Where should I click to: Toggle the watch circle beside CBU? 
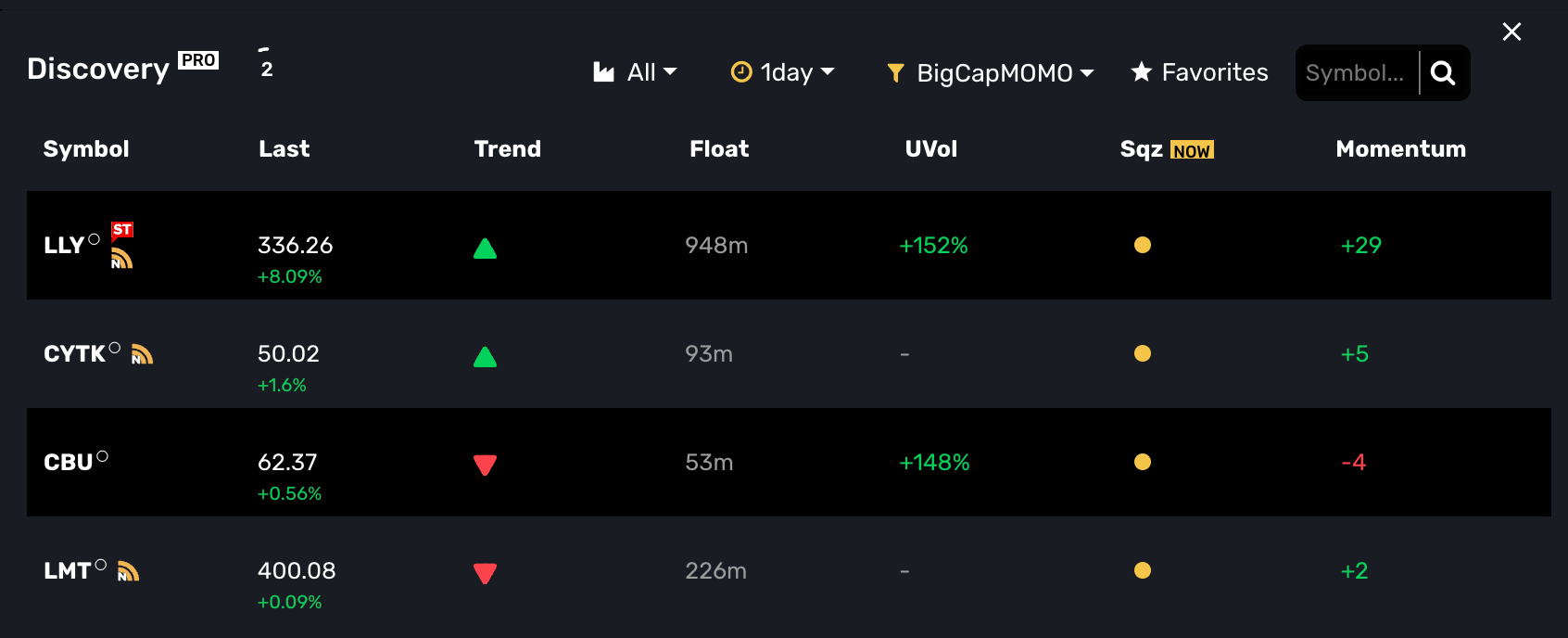[103, 456]
